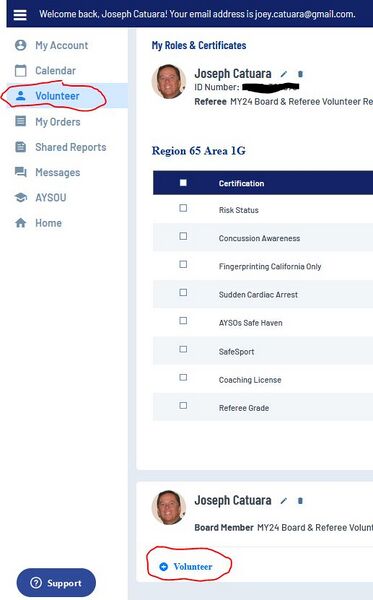Screen dimensions: 373x600
Task: Check the Fingerprinting California Only checkbox
Action: click(x=183, y=264)
